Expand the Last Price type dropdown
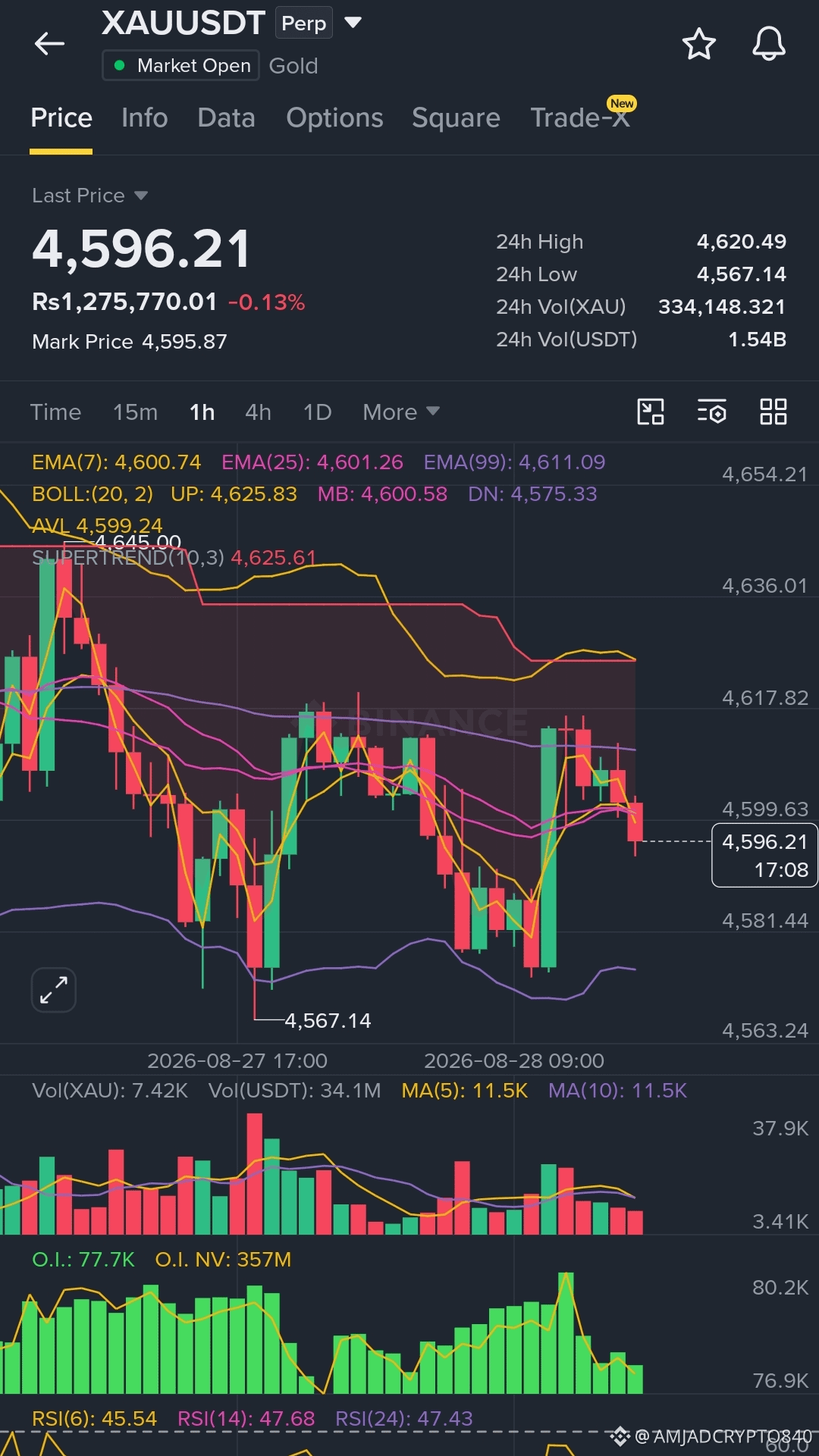Image resolution: width=819 pixels, height=1456 pixels. point(141,196)
